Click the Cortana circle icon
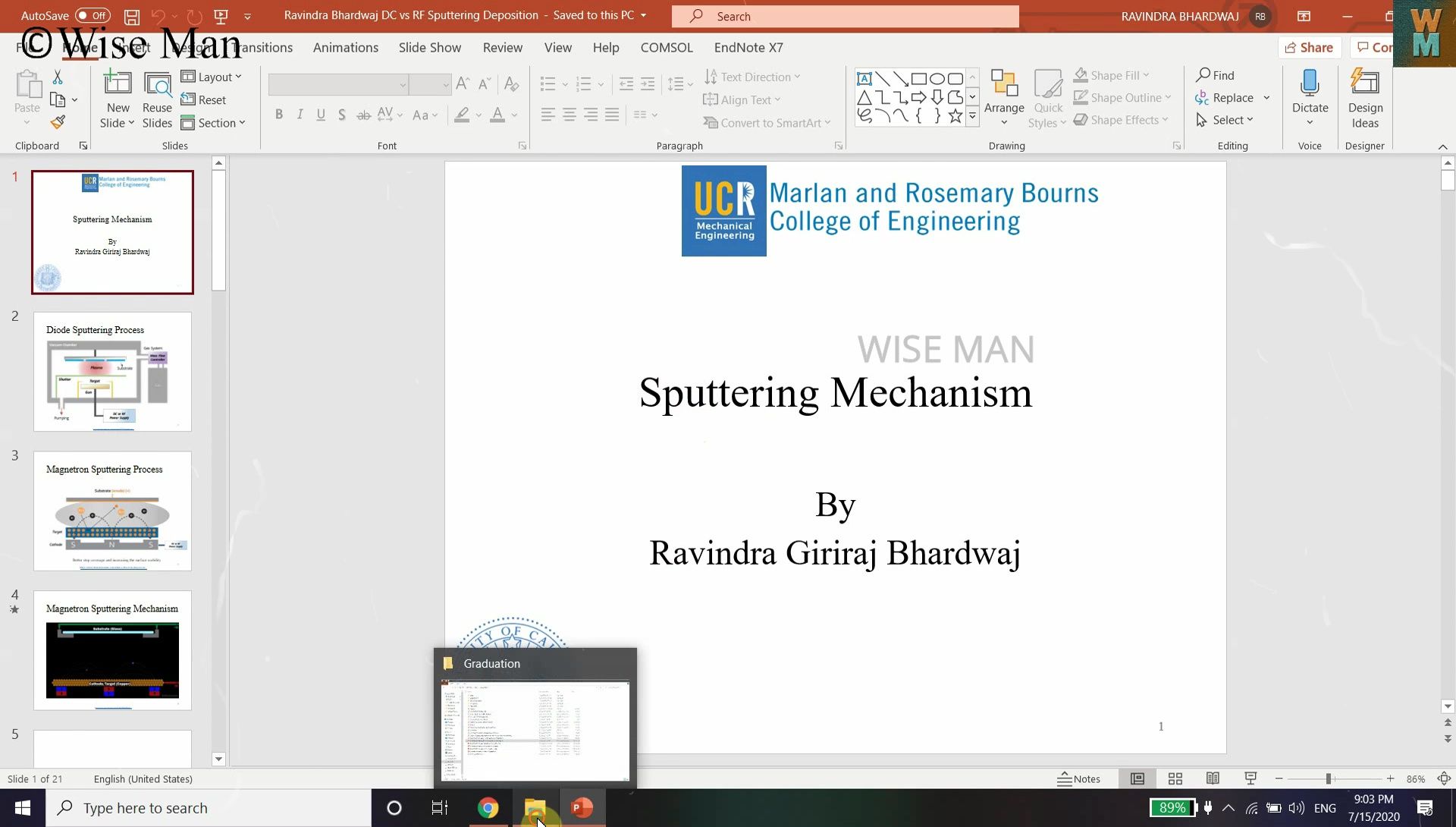Viewport: 1456px width, 827px height. point(394,808)
